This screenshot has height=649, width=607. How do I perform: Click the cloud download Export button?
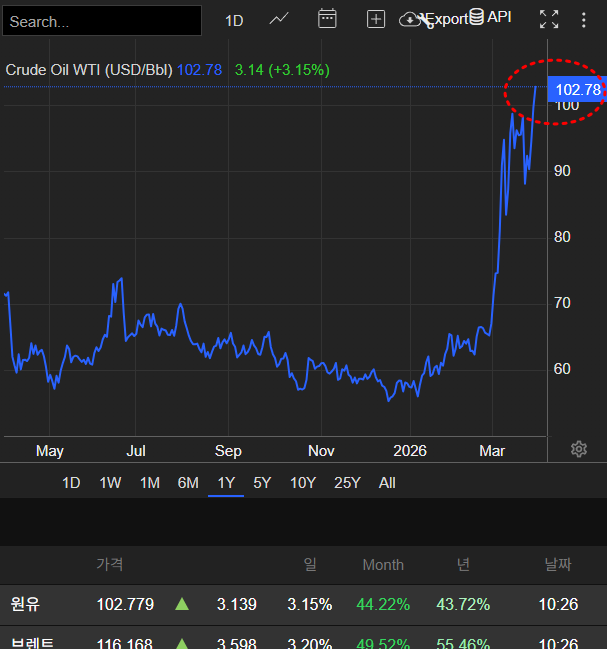click(x=433, y=19)
